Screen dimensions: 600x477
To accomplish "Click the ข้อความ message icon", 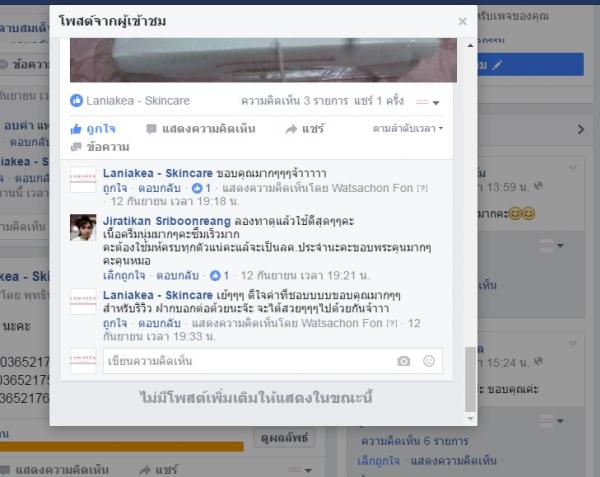I will [x=76, y=147].
